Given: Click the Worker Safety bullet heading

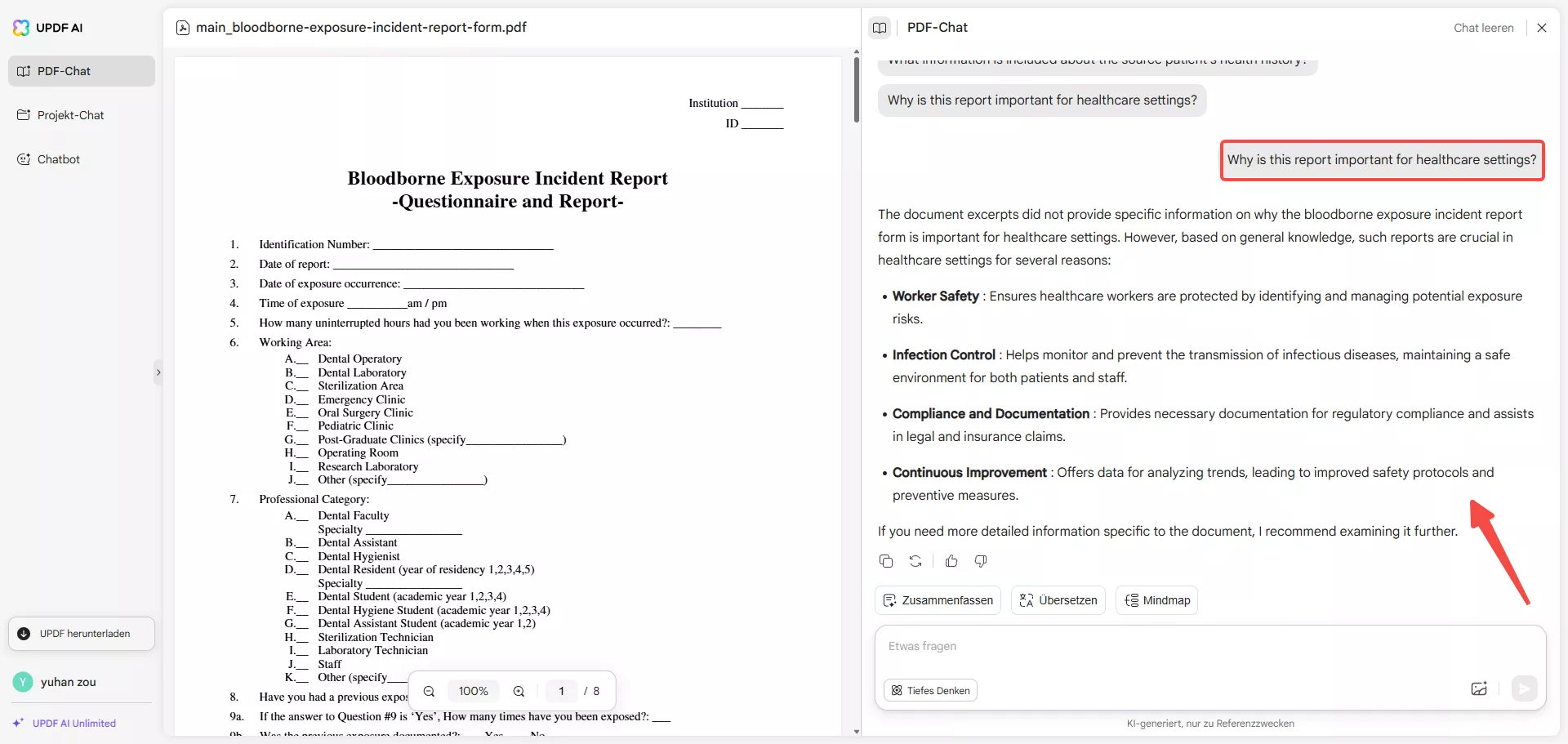Looking at the screenshot, I should pos(936,296).
